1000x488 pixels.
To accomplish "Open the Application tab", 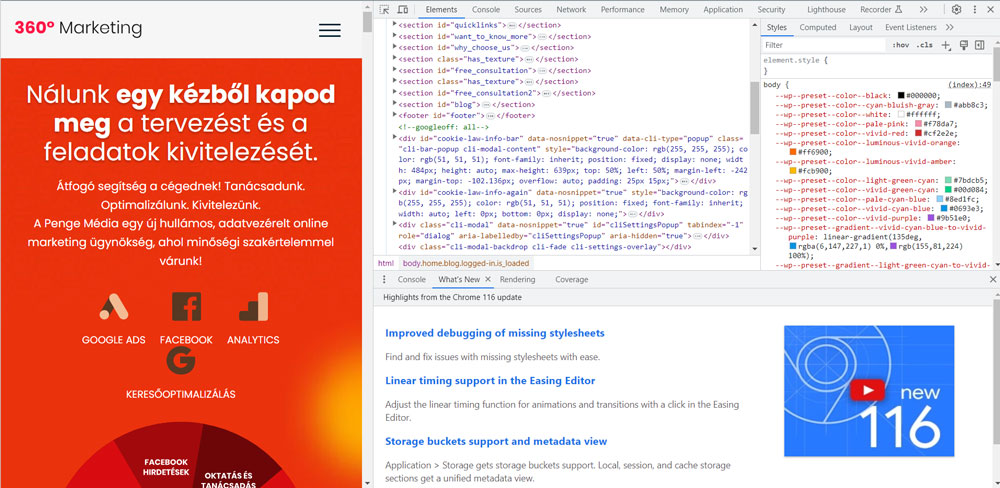I will [723, 10].
